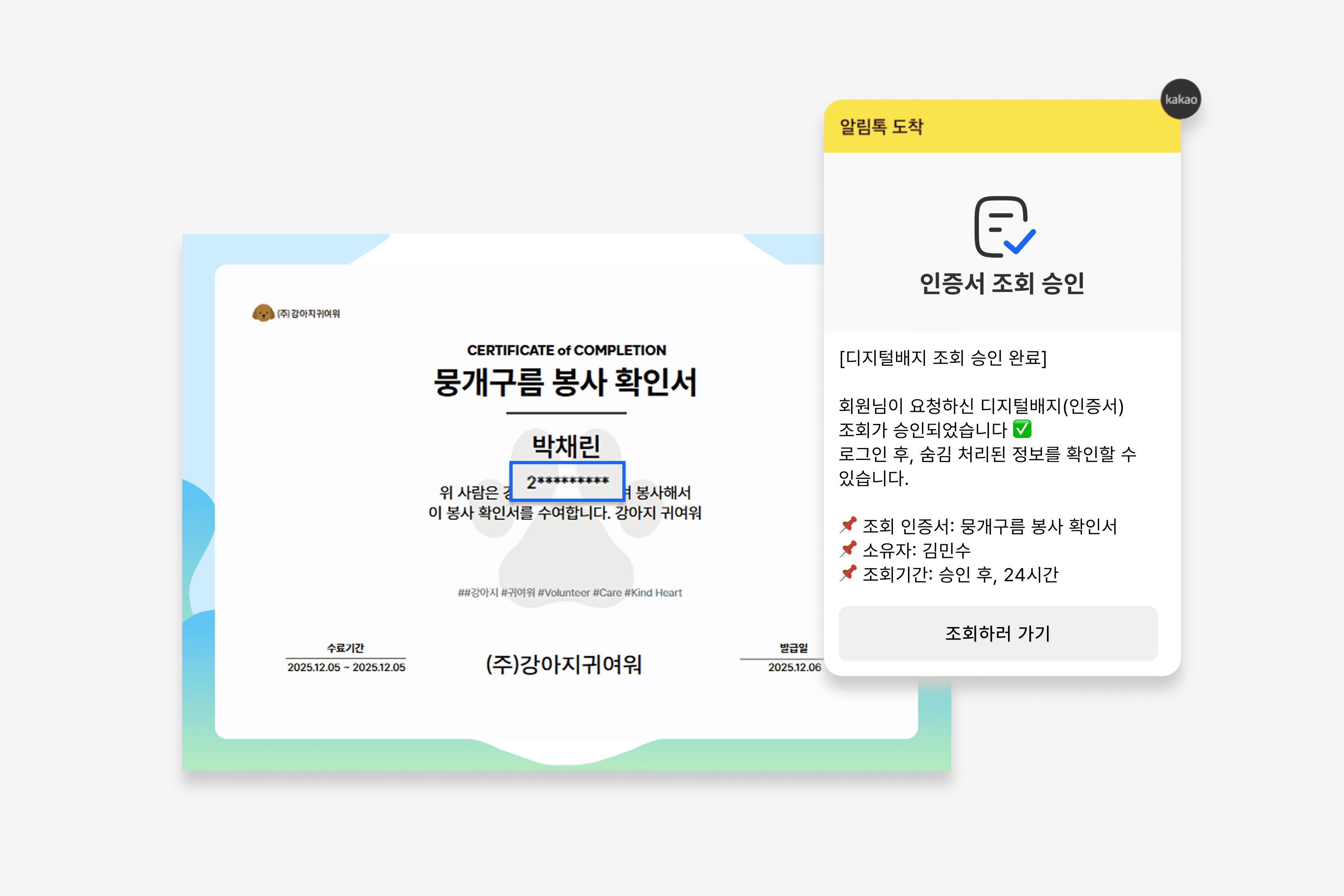Click the 뭉개구름 봉사 확인서 title
This screenshot has height=896, width=1344.
565,382
